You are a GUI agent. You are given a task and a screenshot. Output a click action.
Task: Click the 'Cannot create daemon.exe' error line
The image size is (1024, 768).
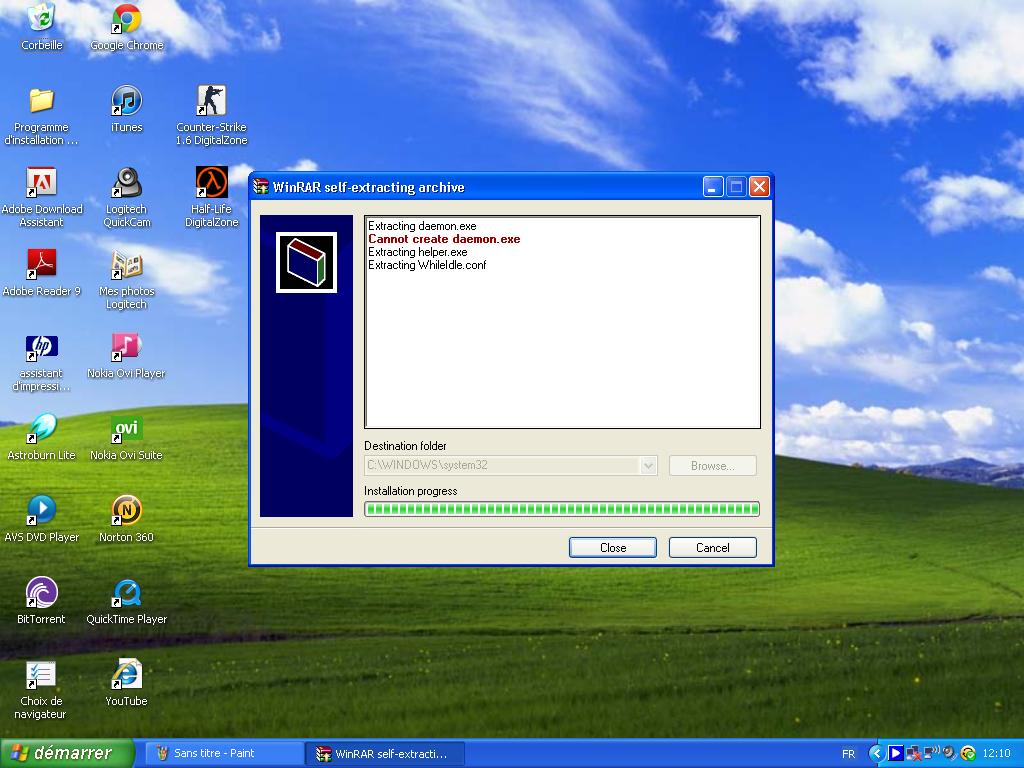coord(444,239)
